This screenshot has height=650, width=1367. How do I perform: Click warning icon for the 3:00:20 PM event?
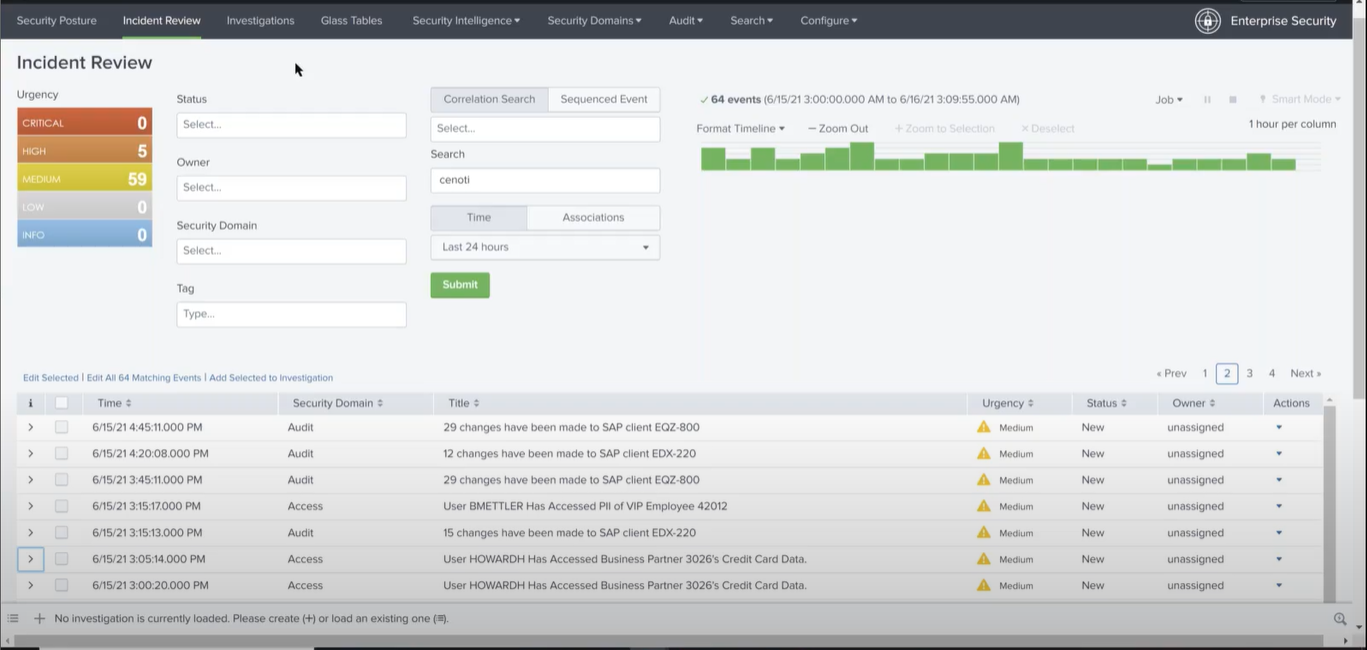(984, 585)
